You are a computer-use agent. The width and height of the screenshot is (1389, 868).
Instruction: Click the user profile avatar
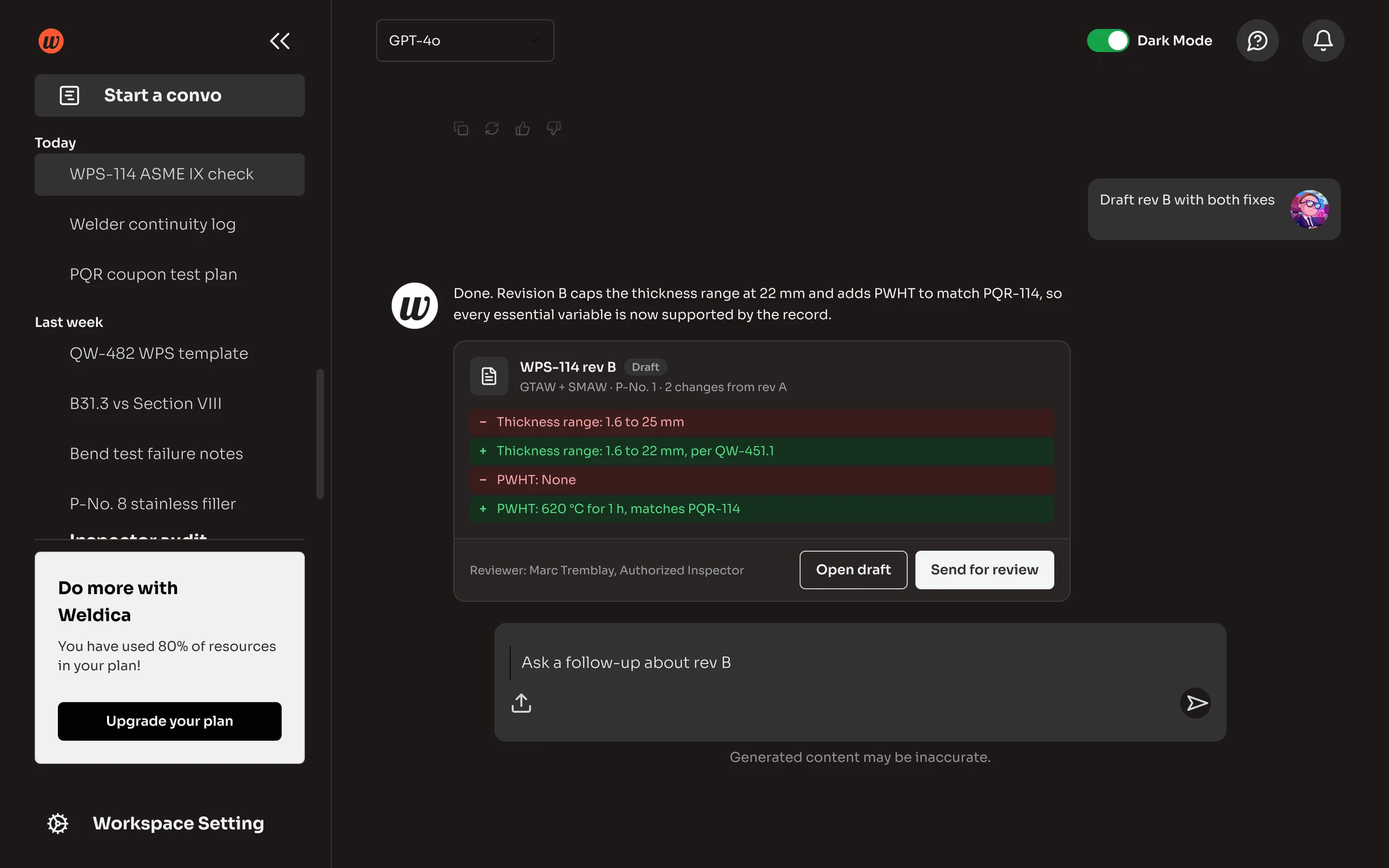point(1309,209)
